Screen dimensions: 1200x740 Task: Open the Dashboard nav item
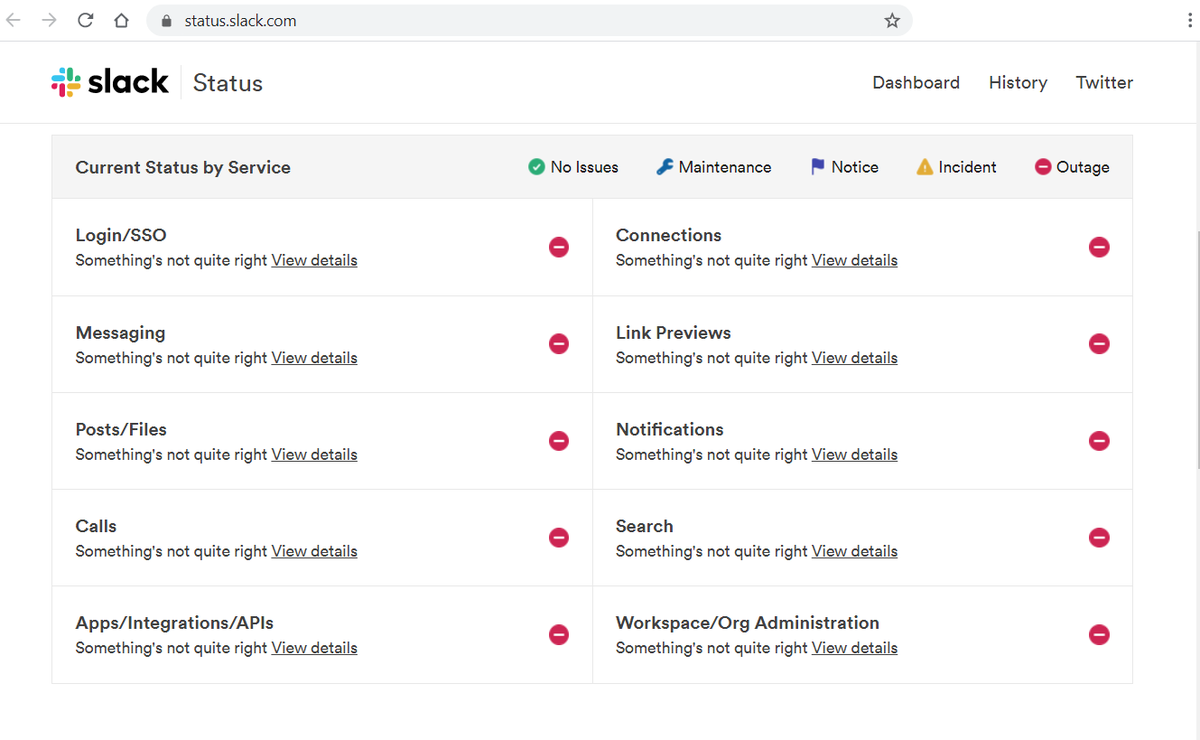(916, 83)
